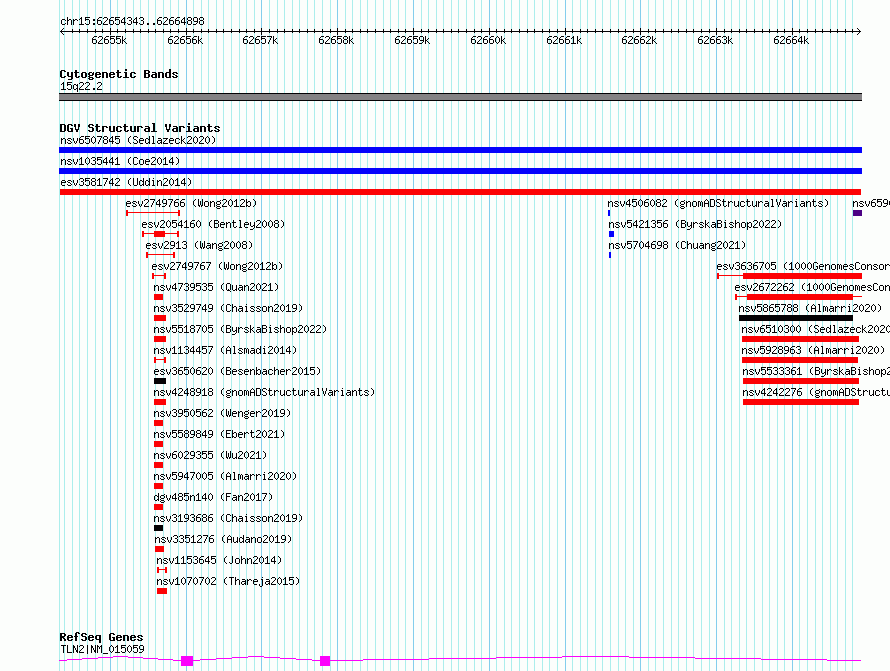The height and width of the screenshot is (671, 890).
Task: Click nsv5533361 ByrskaBishop variant label
Action: [816, 371]
